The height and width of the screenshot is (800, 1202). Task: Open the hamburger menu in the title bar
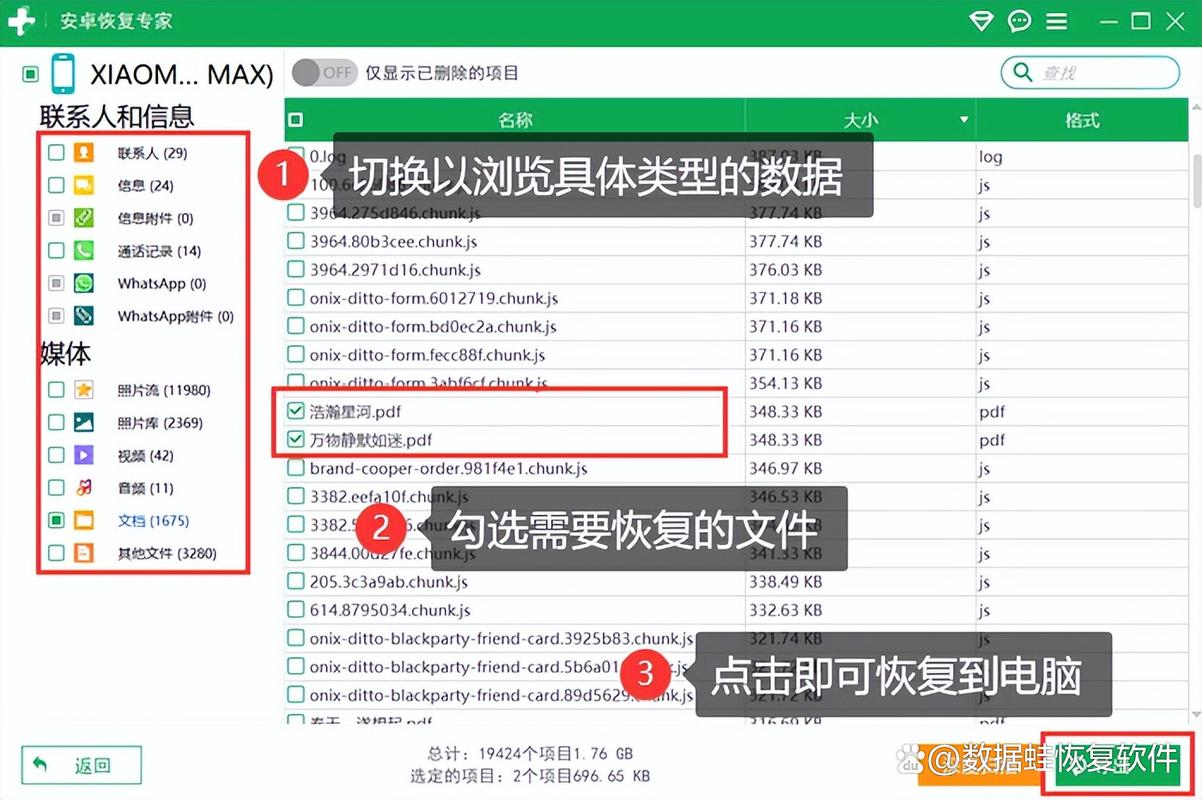coord(1056,20)
